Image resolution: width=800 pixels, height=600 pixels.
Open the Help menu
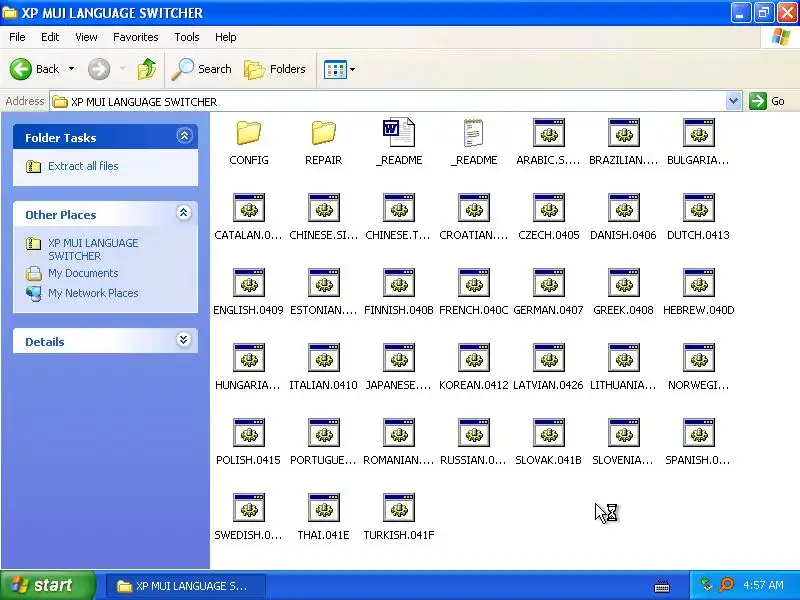(226, 37)
